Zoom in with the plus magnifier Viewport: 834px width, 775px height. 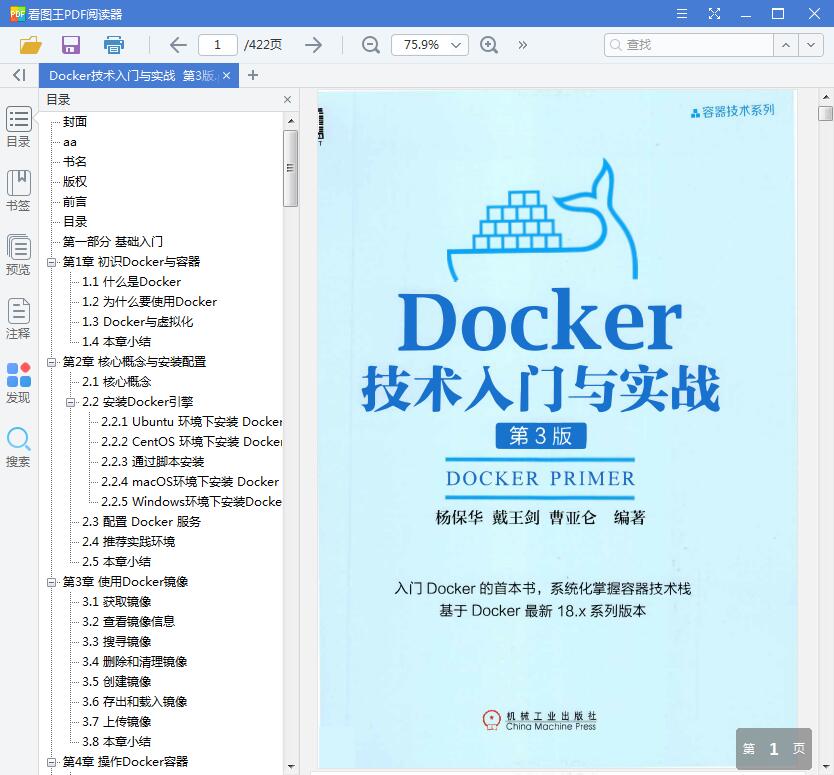click(x=488, y=45)
